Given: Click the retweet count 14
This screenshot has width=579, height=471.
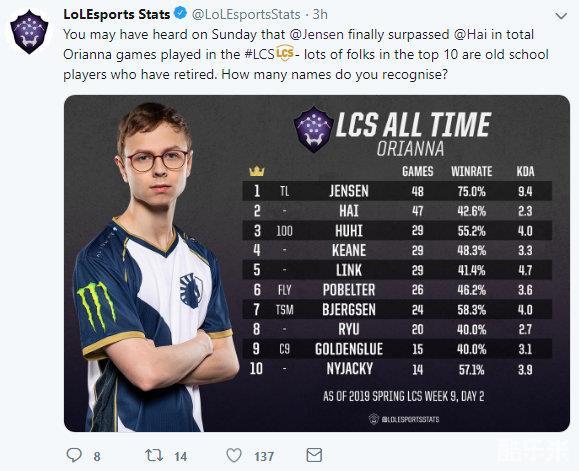Looking at the screenshot, I should click(x=181, y=457).
